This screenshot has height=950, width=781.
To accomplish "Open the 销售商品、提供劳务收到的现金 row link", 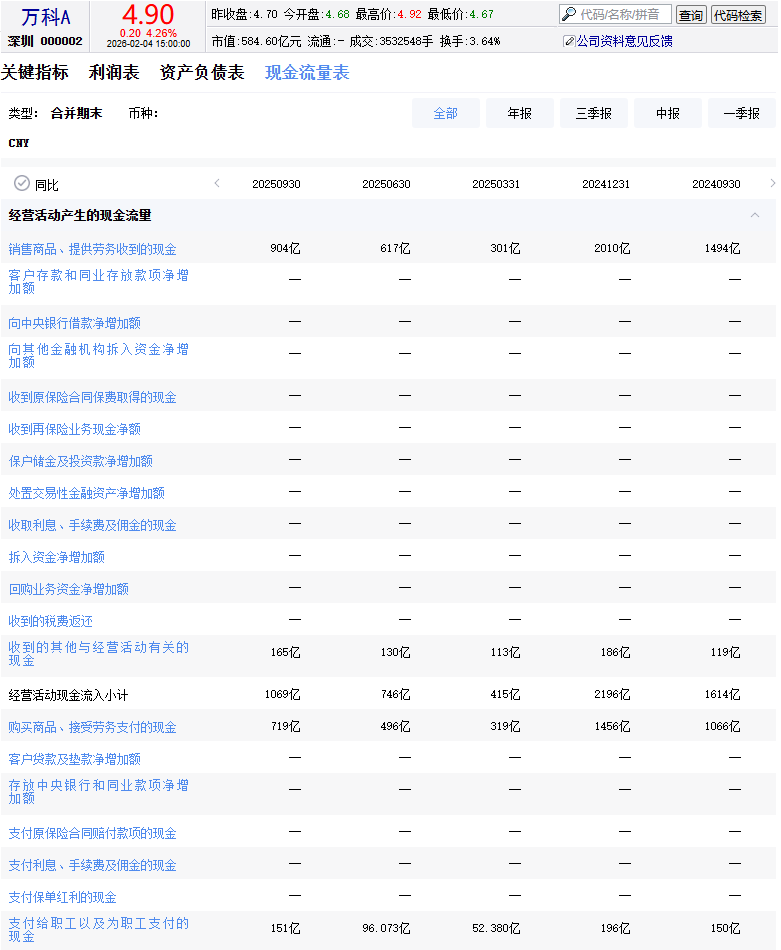I will click(92, 249).
